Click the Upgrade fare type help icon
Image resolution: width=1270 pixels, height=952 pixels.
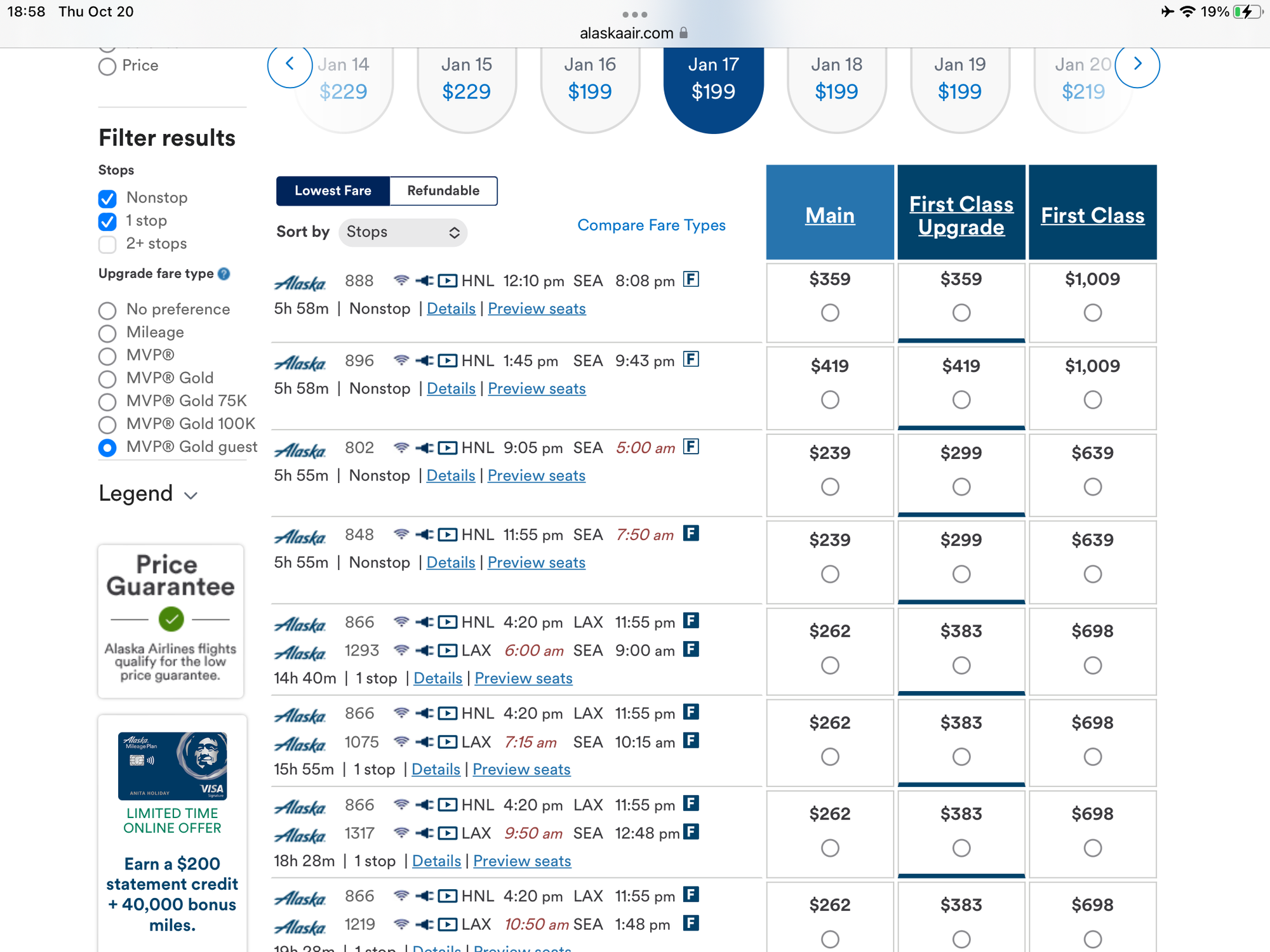[224, 274]
